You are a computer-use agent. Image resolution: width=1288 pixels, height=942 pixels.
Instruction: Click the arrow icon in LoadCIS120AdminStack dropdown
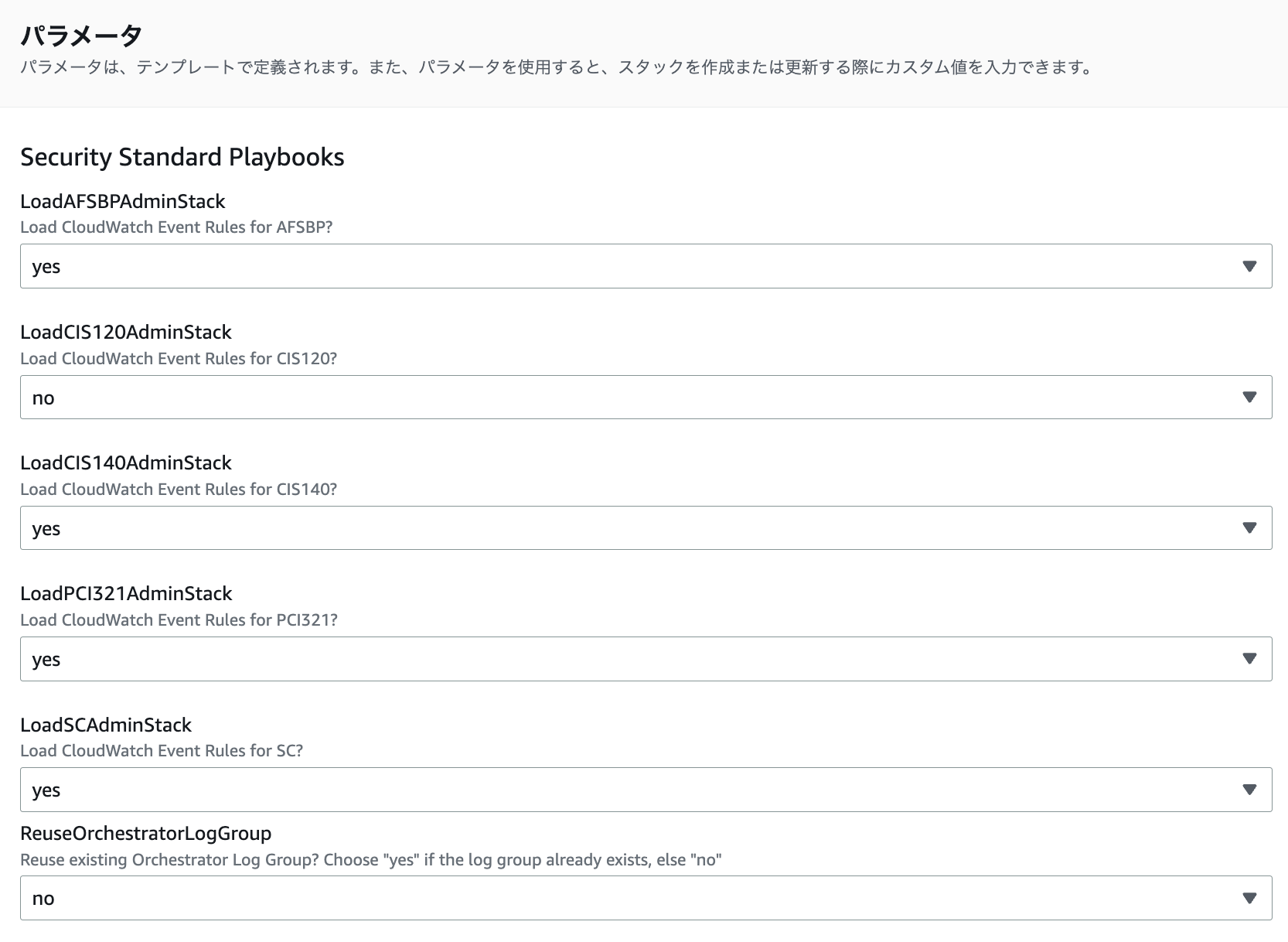[1249, 398]
